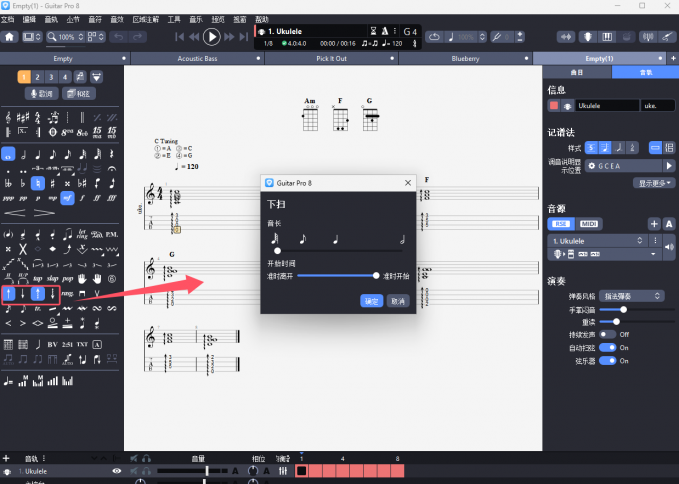This screenshot has width=679, height=484.
Task: Click the 确定 button in dialog
Action: coord(371,300)
